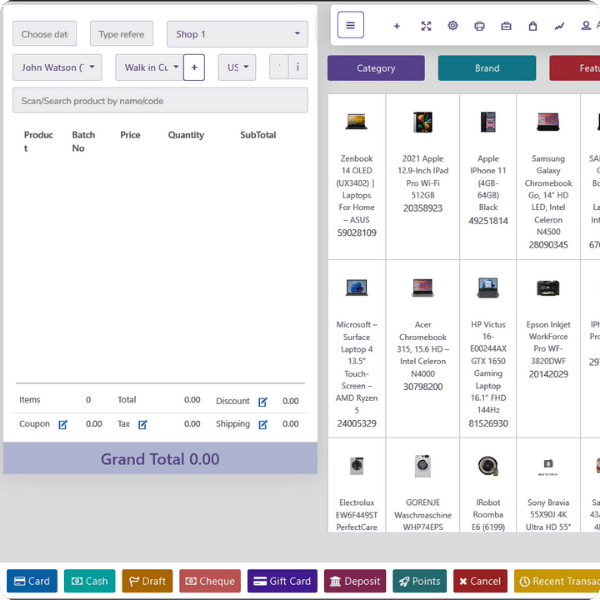Open the sales chart icon
Screen dimensions: 600x600
(559, 26)
